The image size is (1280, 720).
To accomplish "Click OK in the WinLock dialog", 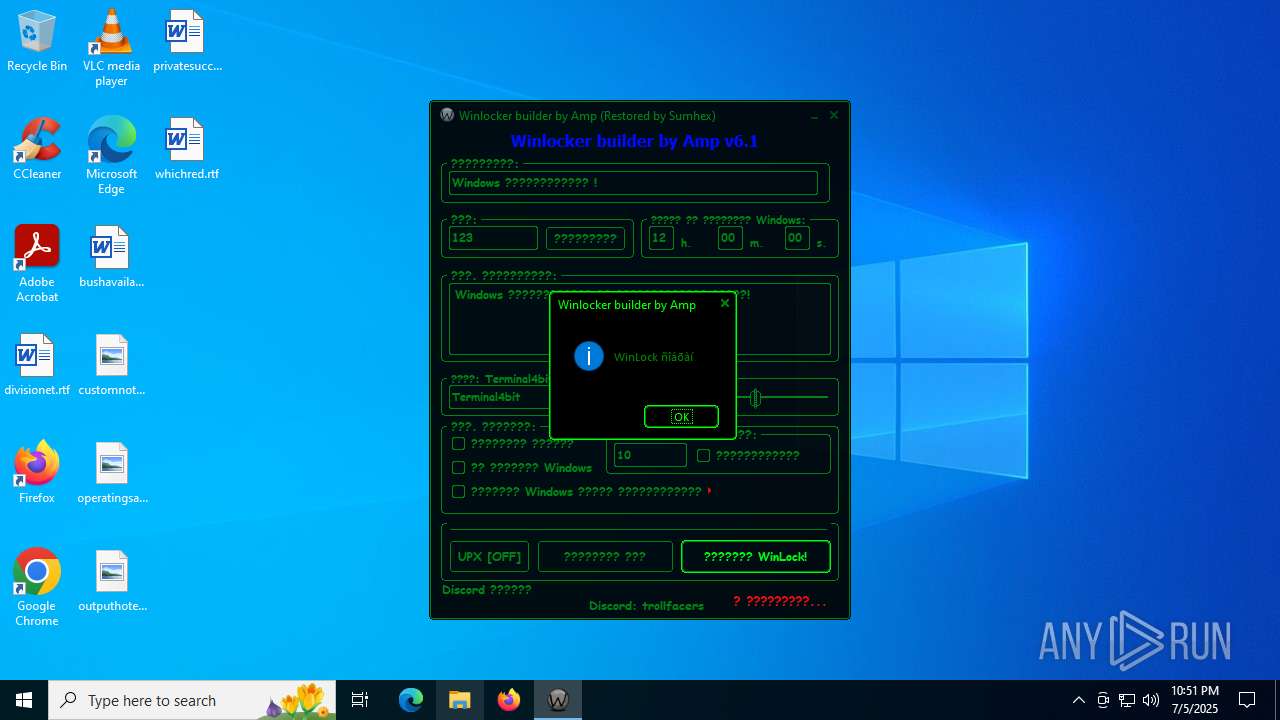I will pos(681,417).
